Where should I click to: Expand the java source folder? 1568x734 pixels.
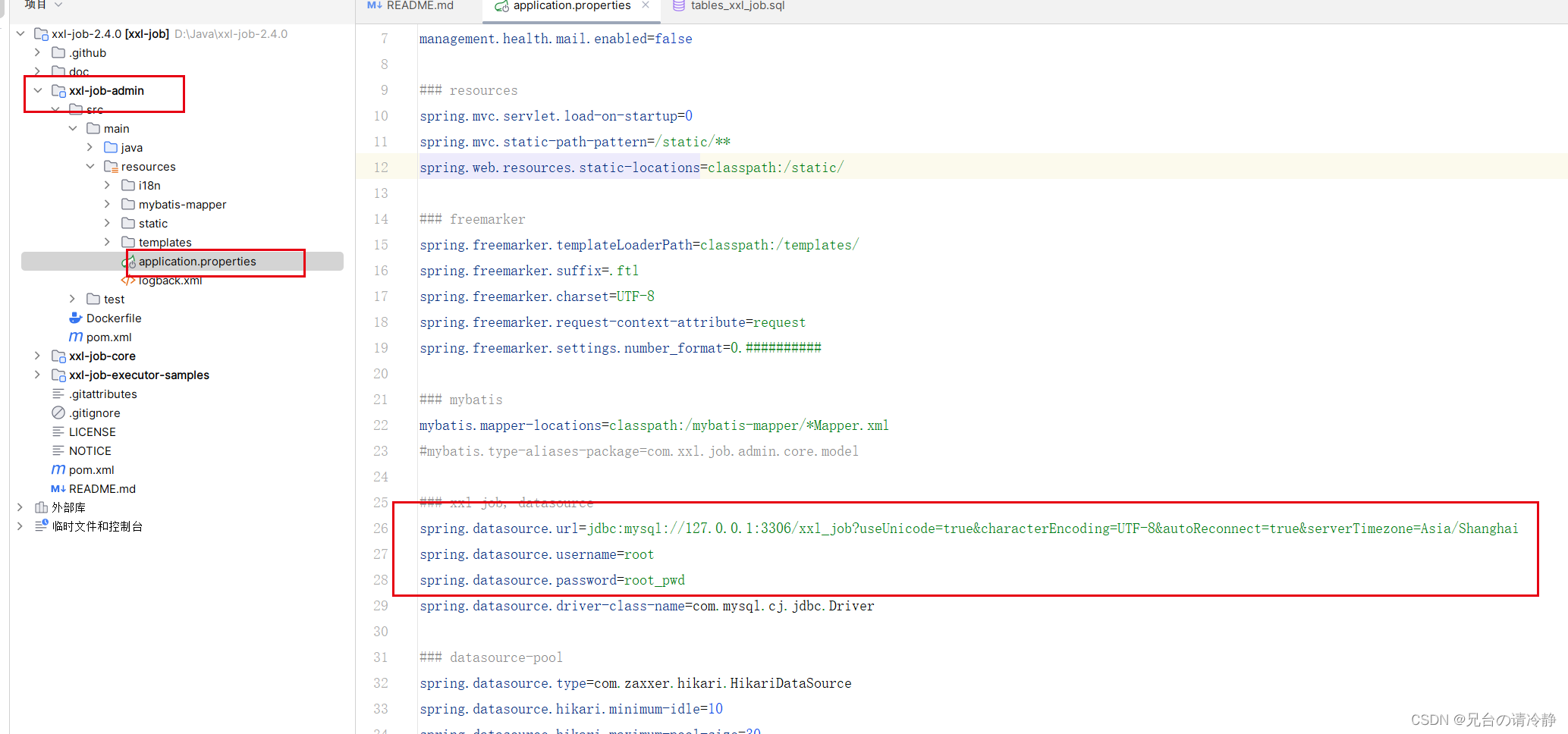(x=90, y=147)
